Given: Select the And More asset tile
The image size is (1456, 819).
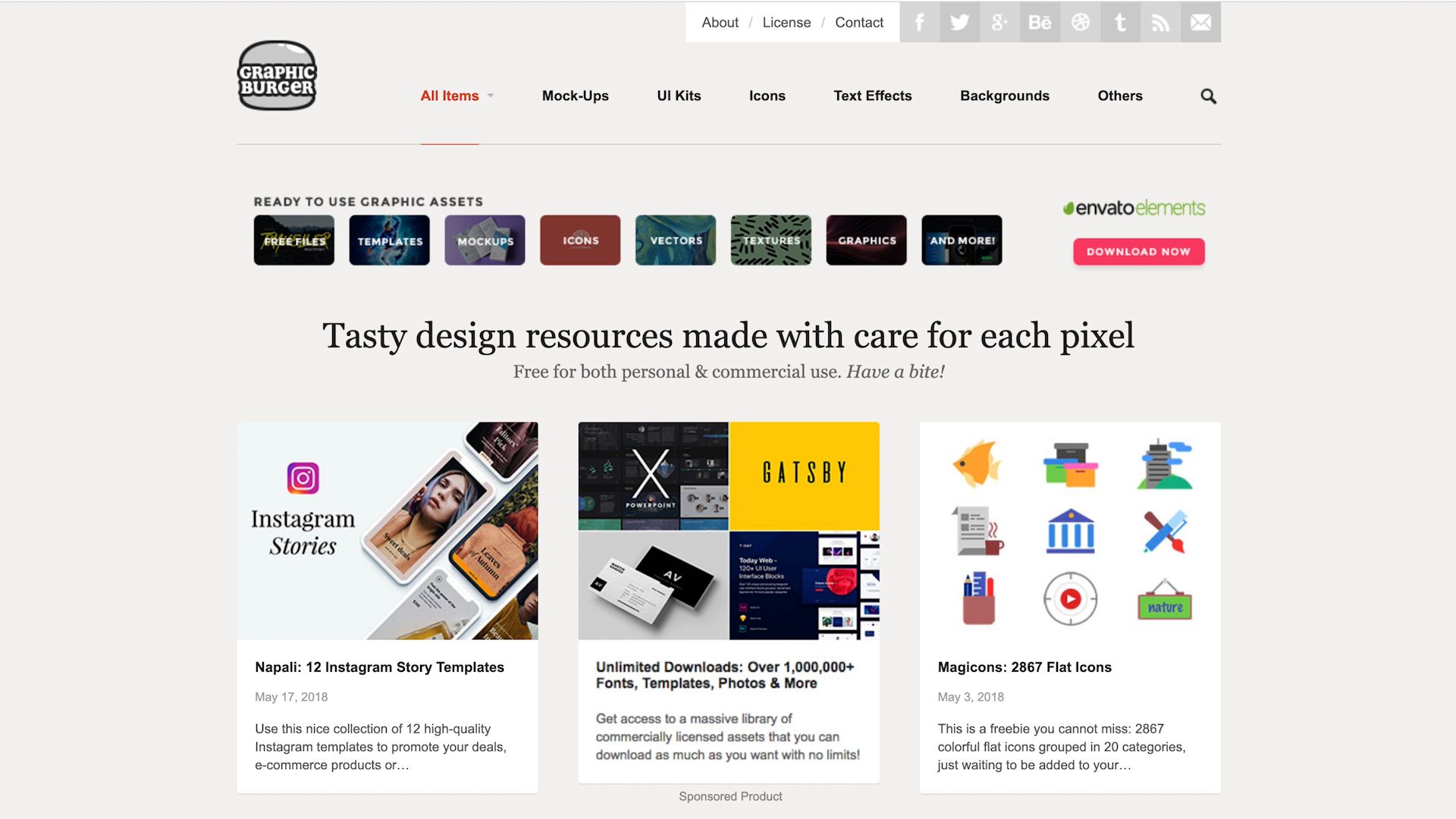Looking at the screenshot, I should coord(962,240).
